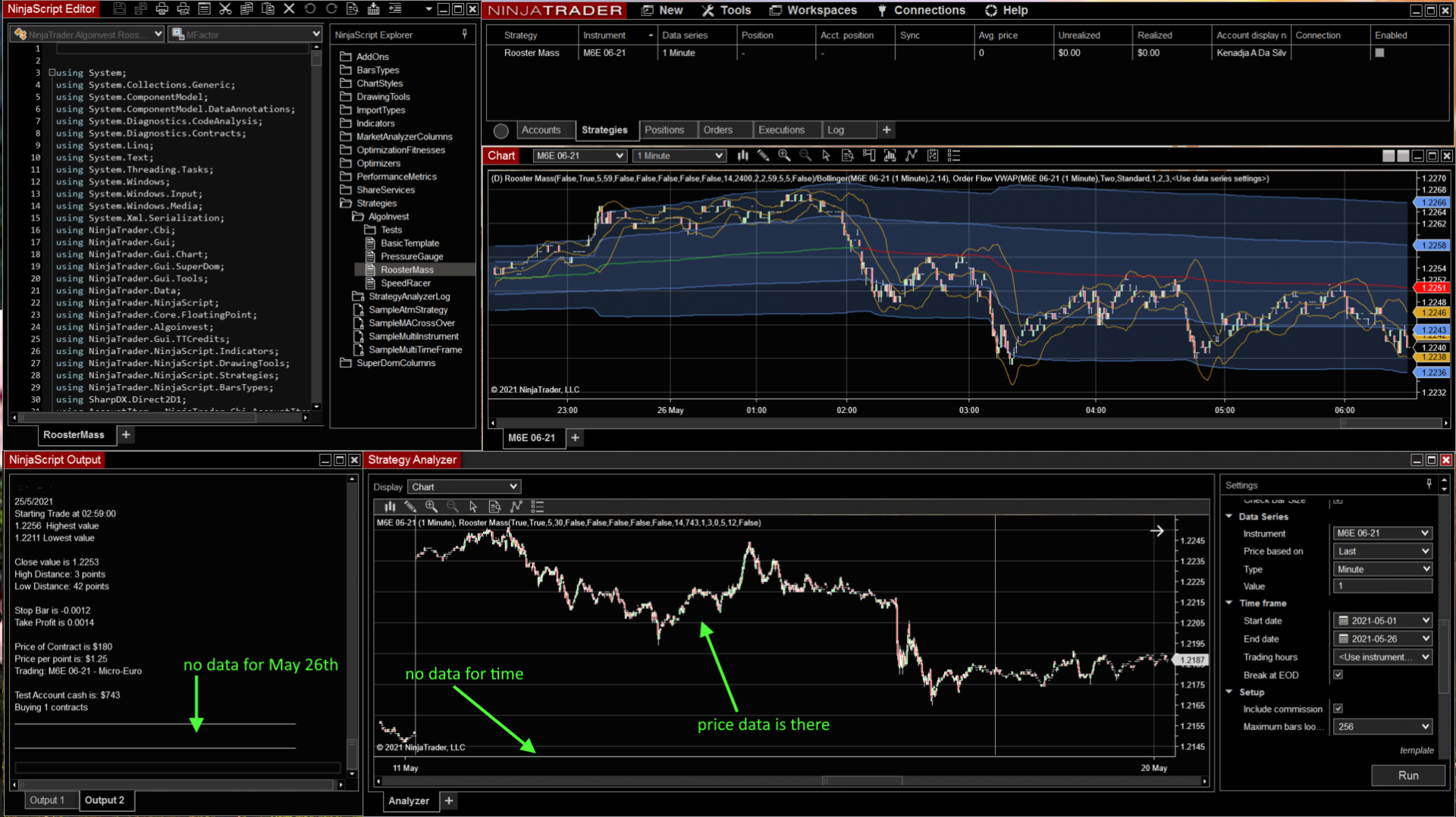
Task: Open the Strategy Analyzer Display dropdown
Action: pyautogui.click(x=463, y=487)
